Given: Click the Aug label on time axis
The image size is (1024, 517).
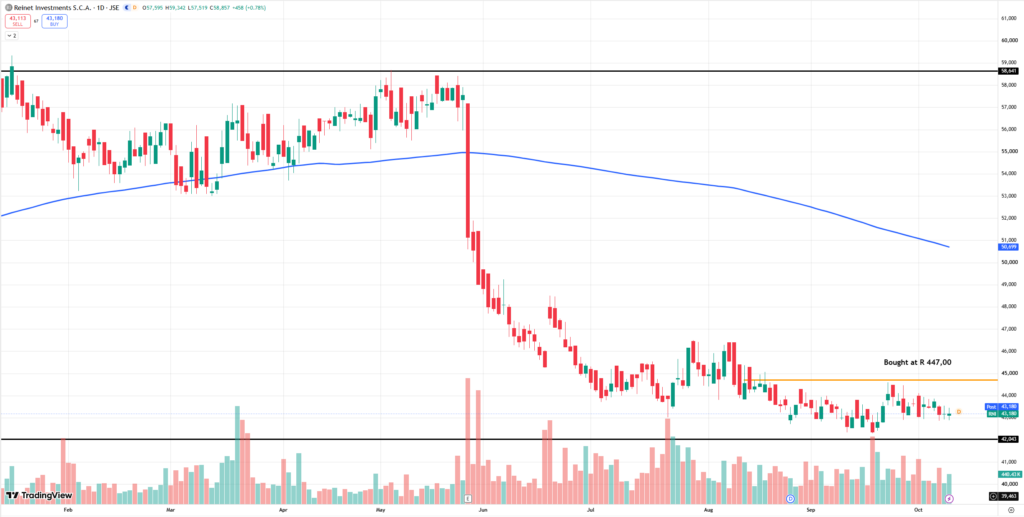Looking at the screenshot, I should pos(708,510).
